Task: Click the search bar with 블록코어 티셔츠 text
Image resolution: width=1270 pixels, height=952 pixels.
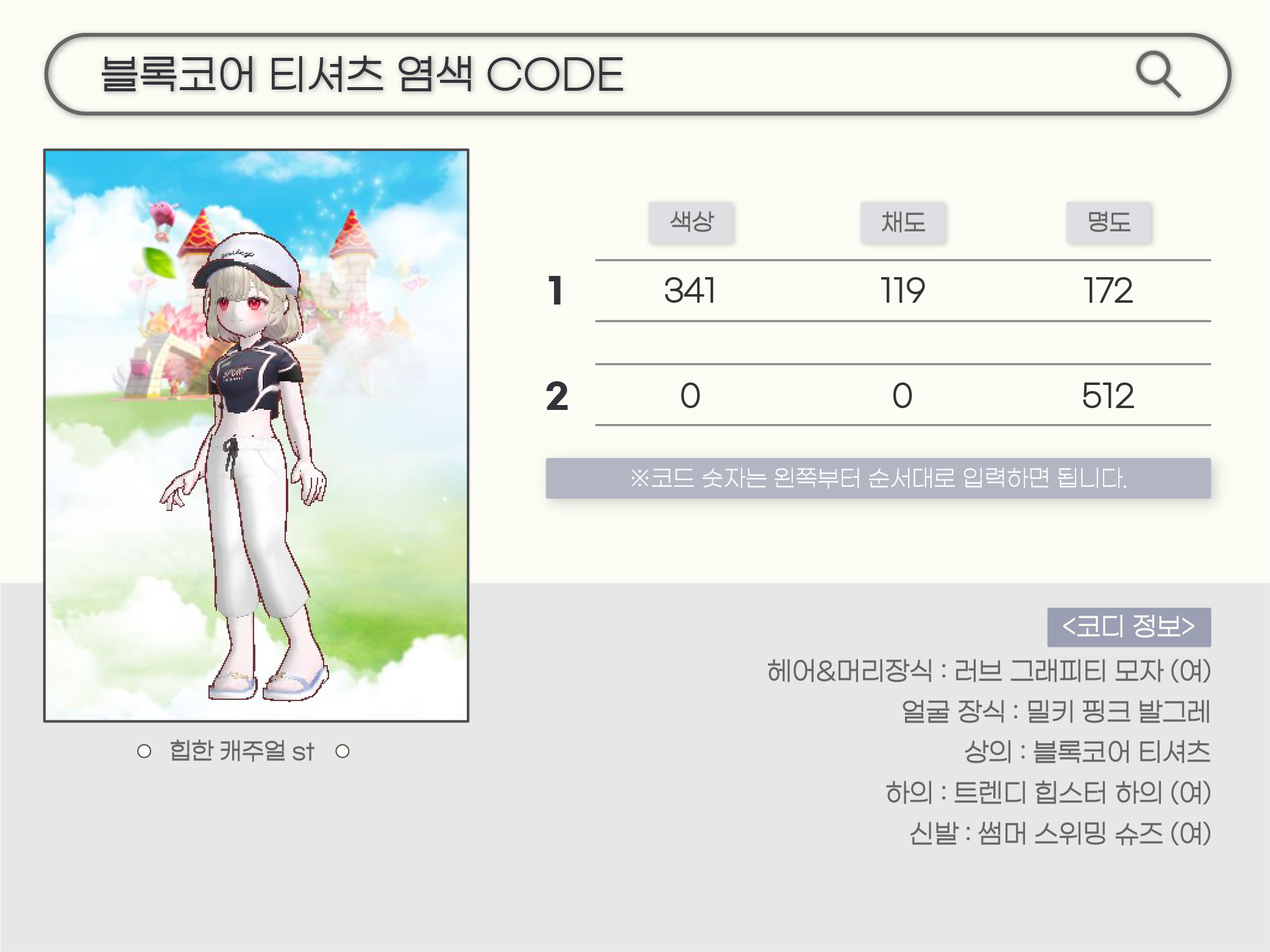Action: 637,74
